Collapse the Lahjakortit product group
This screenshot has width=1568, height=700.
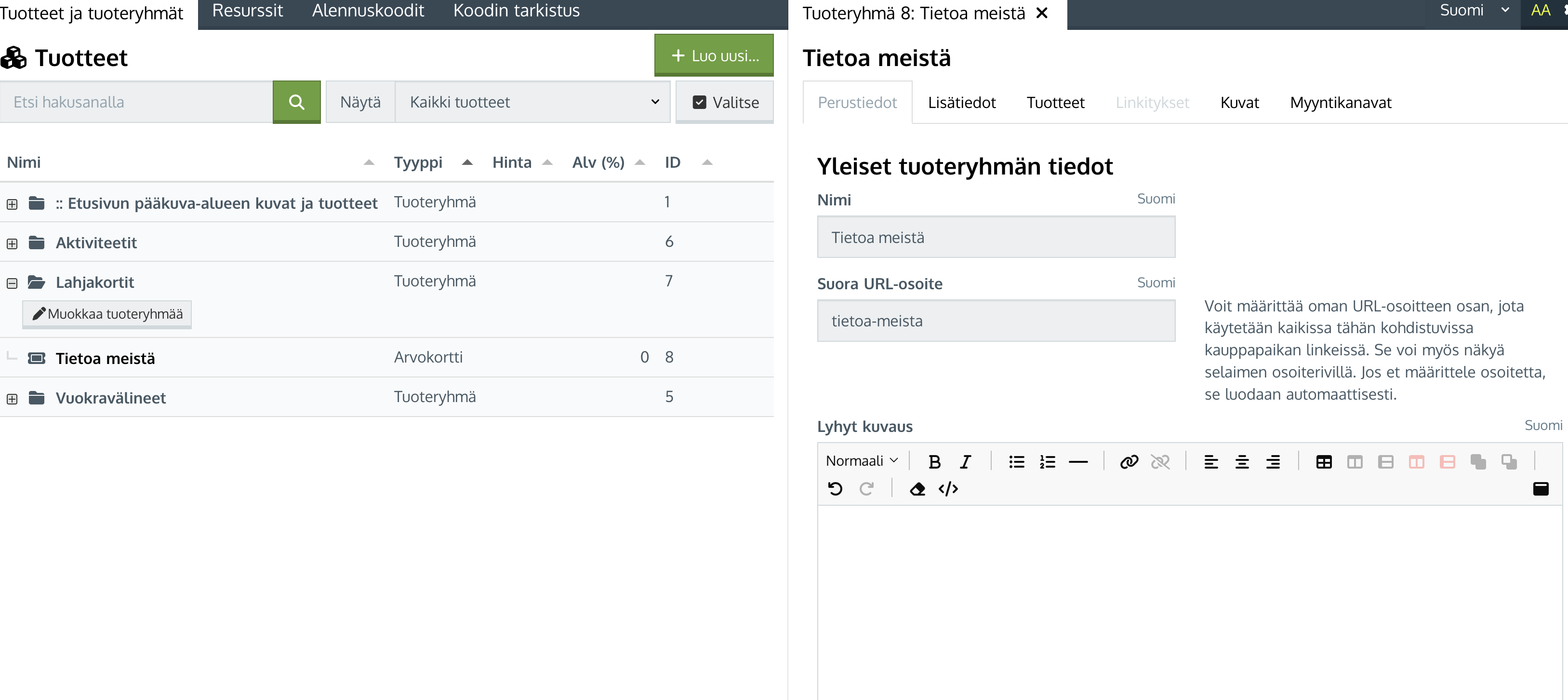12,283
